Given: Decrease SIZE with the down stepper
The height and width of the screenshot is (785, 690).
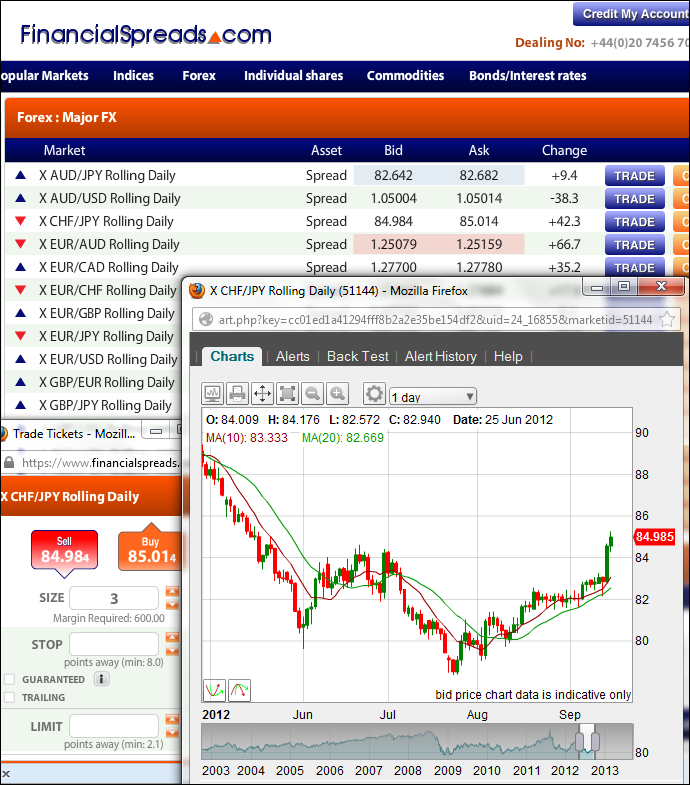Looking at the screenshot, I should pos(172,605).
